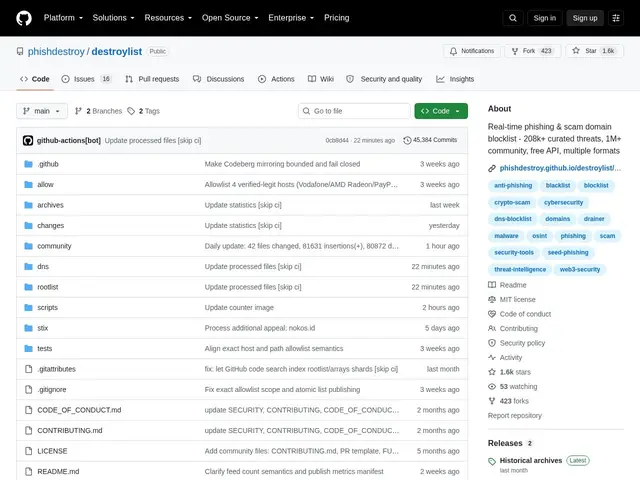Click the file icon for LICENSE

coord(28,451)
